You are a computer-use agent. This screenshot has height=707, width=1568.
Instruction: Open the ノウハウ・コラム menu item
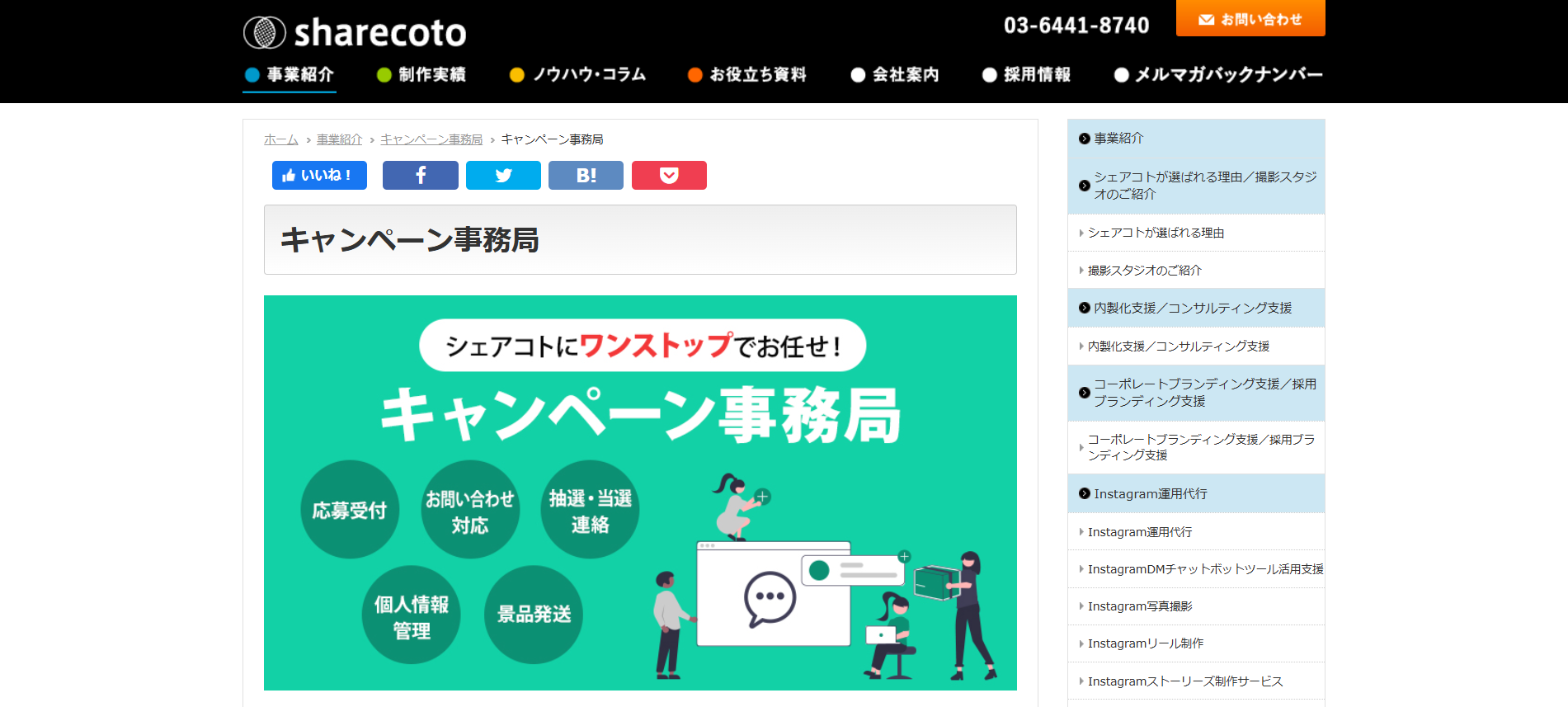[578, 75]
